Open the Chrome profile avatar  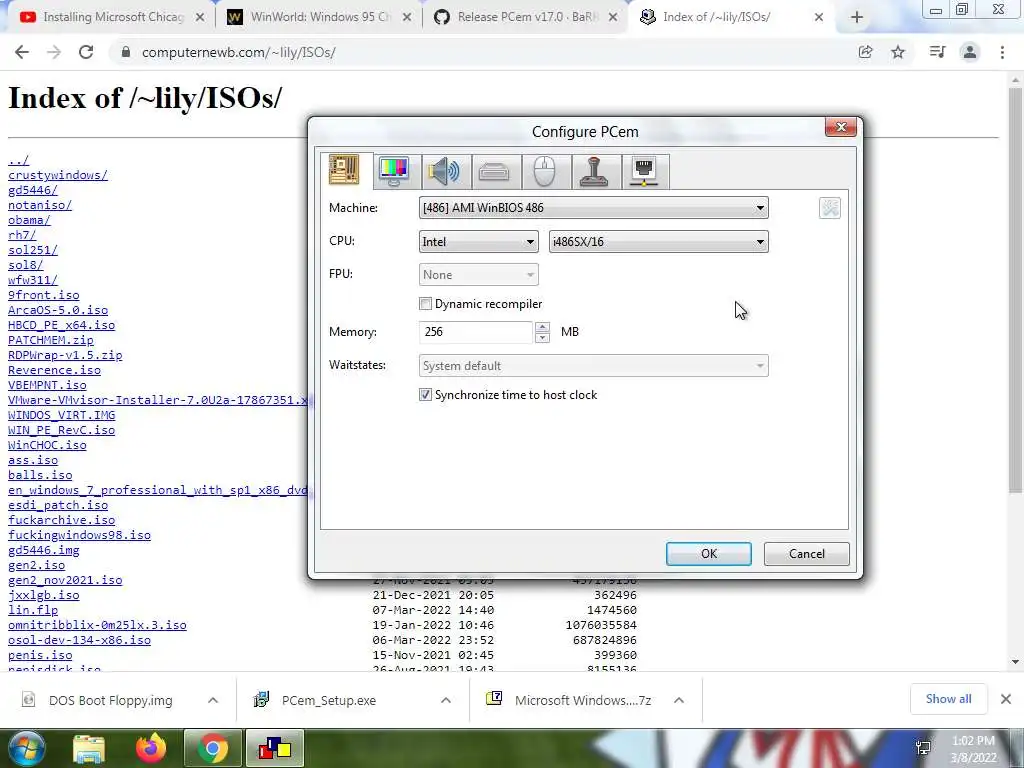[x=970, y=52]
